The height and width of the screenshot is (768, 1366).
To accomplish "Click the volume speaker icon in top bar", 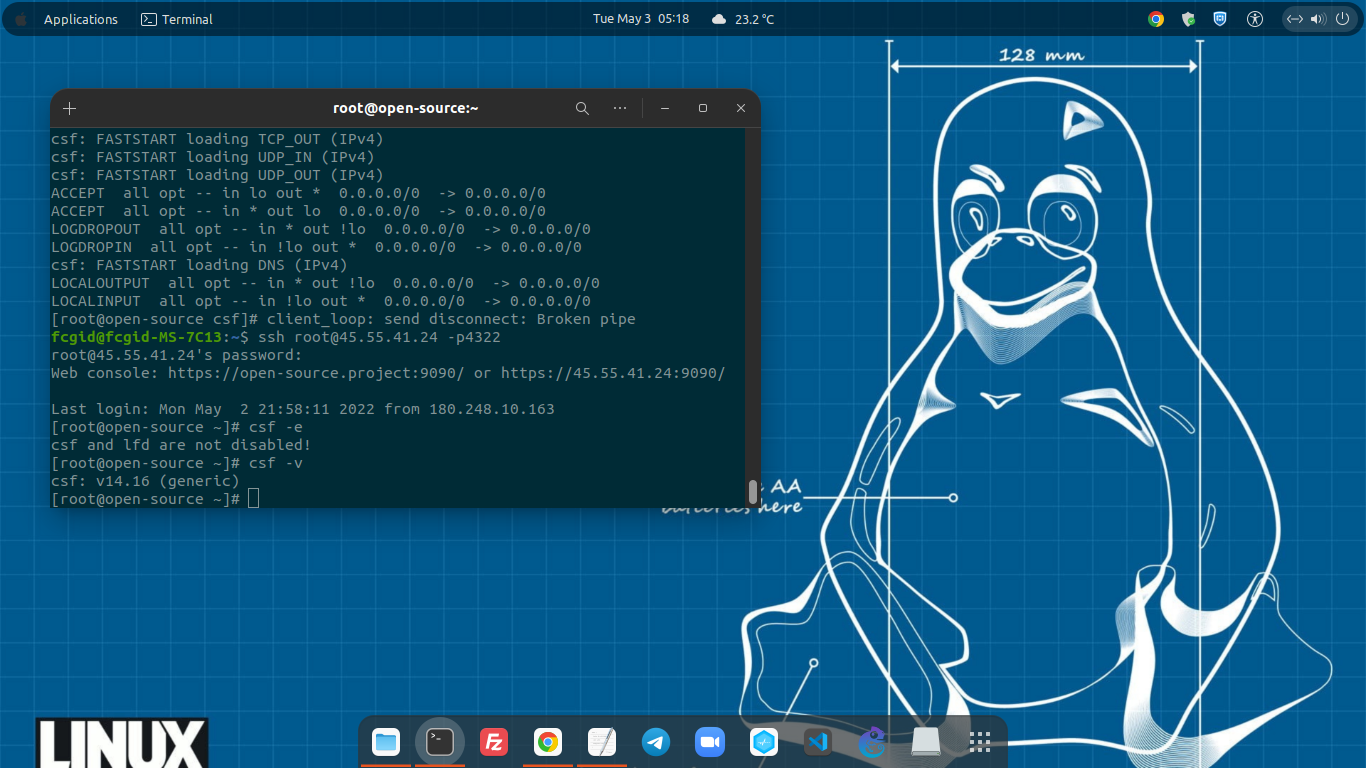I will [x=1318, y=19].
